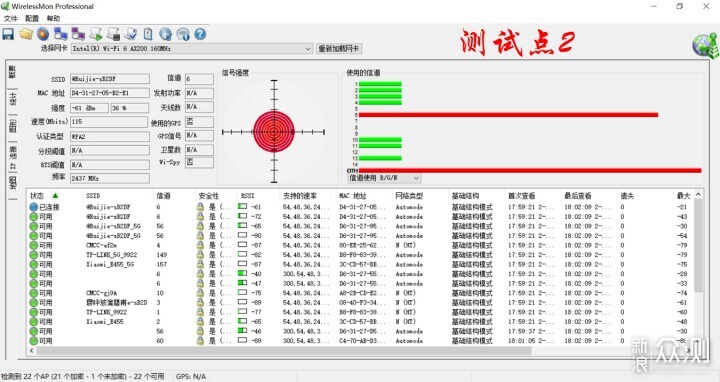Click the red OTH channel usage bar

(x=530, y=170)
